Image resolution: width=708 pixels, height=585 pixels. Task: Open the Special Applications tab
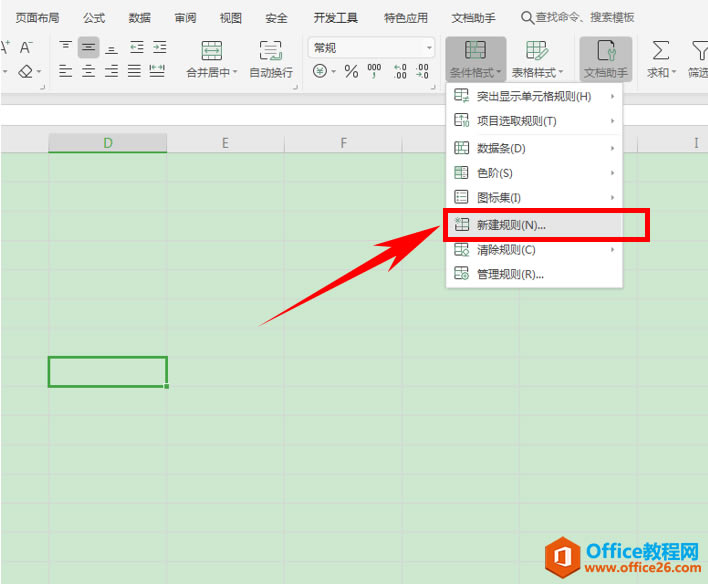pyautogui.click(x=406, y=18)
